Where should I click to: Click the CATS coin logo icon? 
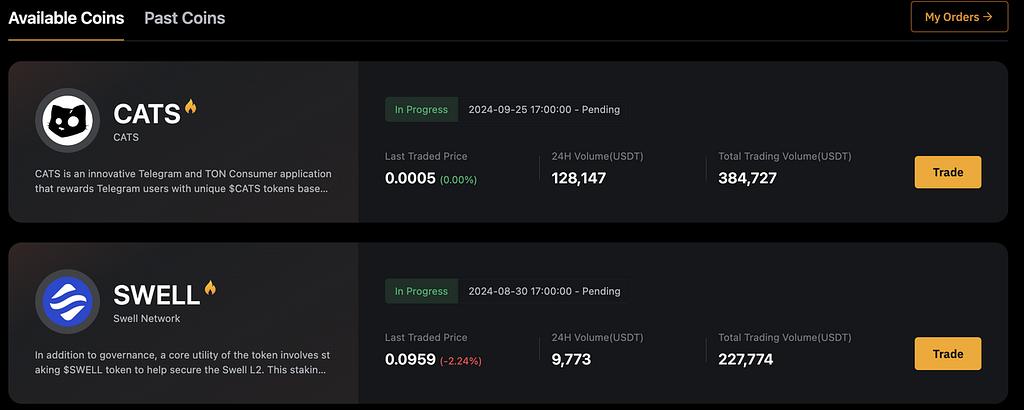pyautogui.click(x=67, y=120)
